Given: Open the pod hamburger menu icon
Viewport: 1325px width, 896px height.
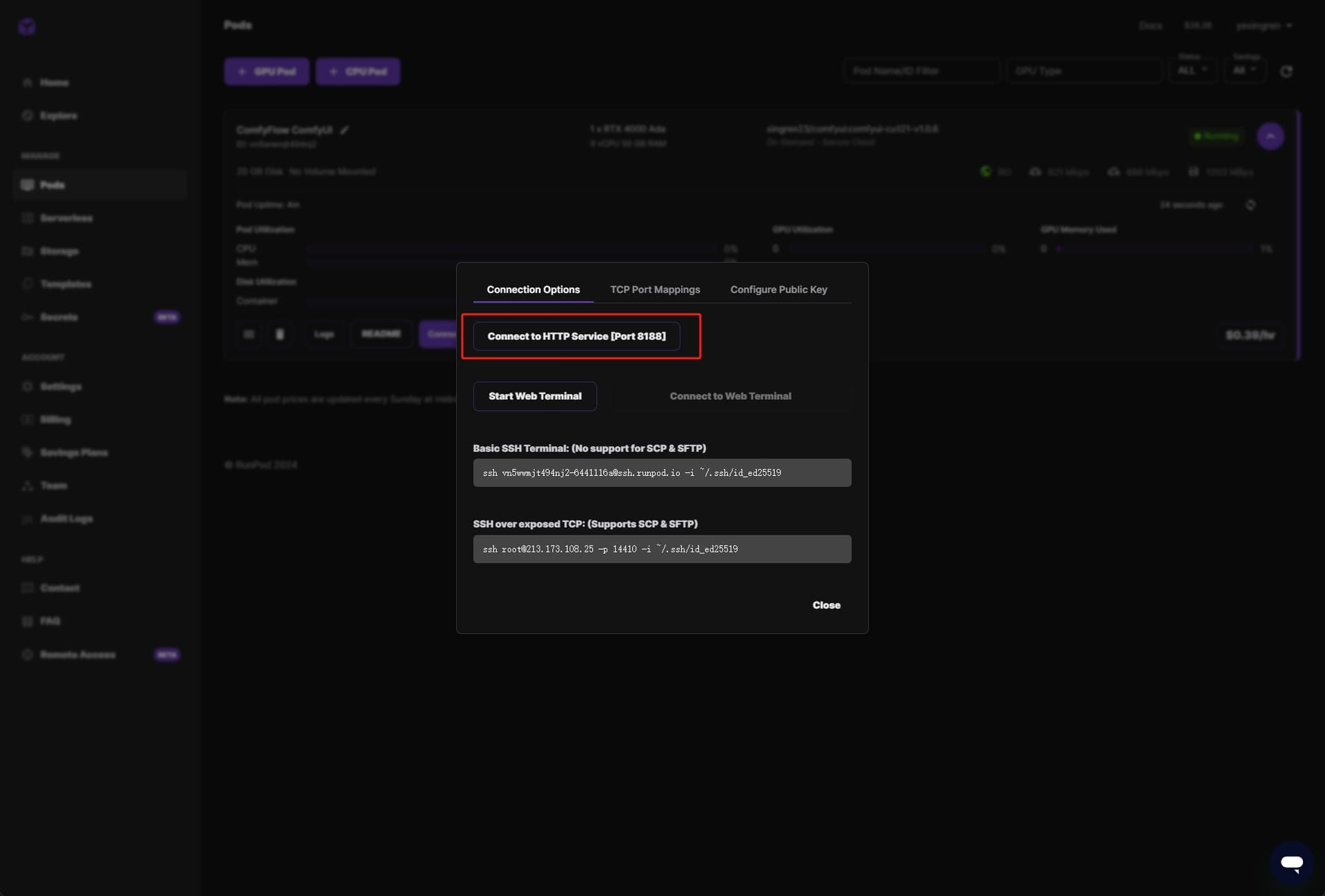Looking at the screenshot, I should pos(249,335).
